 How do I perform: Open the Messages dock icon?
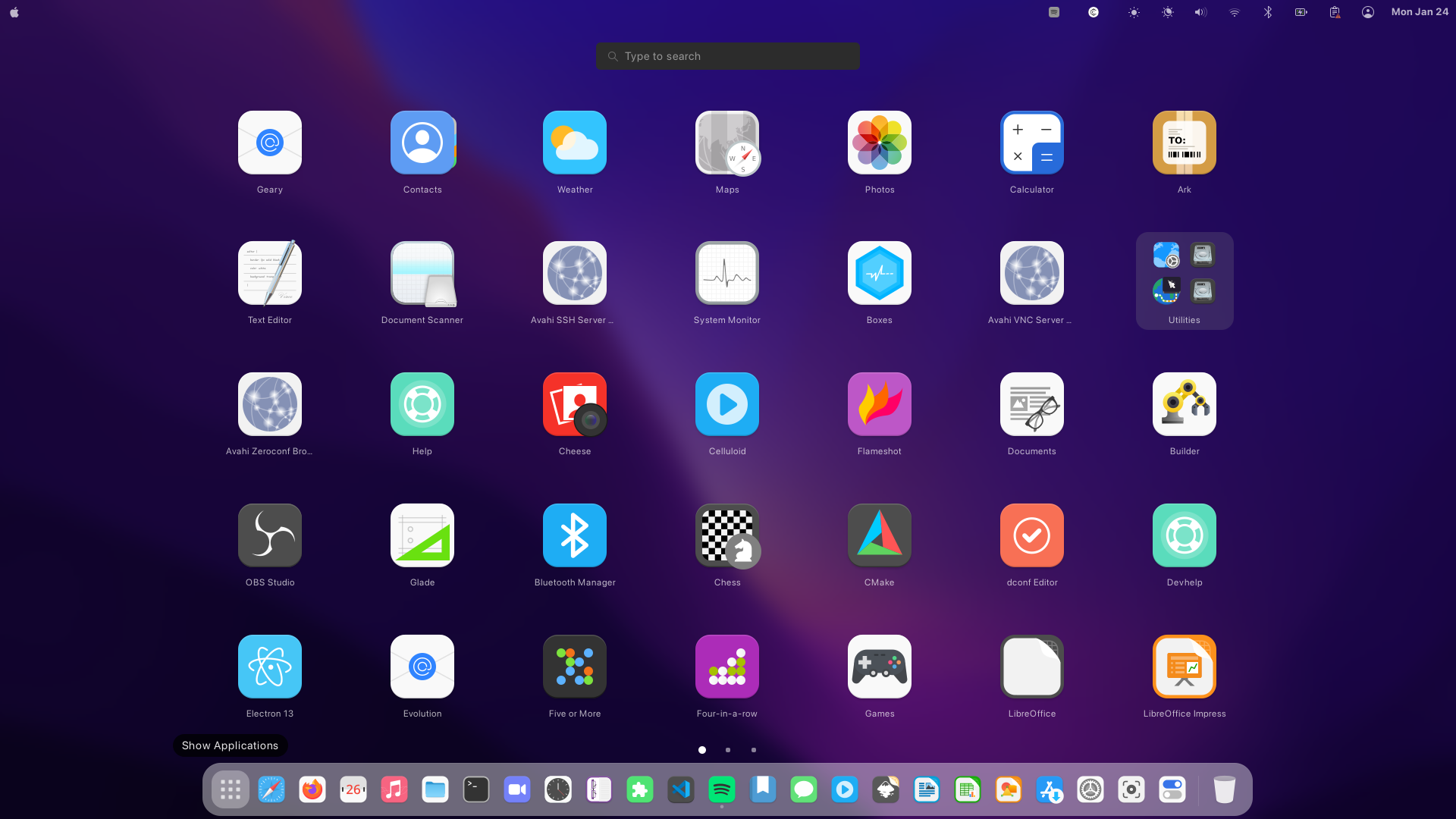point(804,790)
